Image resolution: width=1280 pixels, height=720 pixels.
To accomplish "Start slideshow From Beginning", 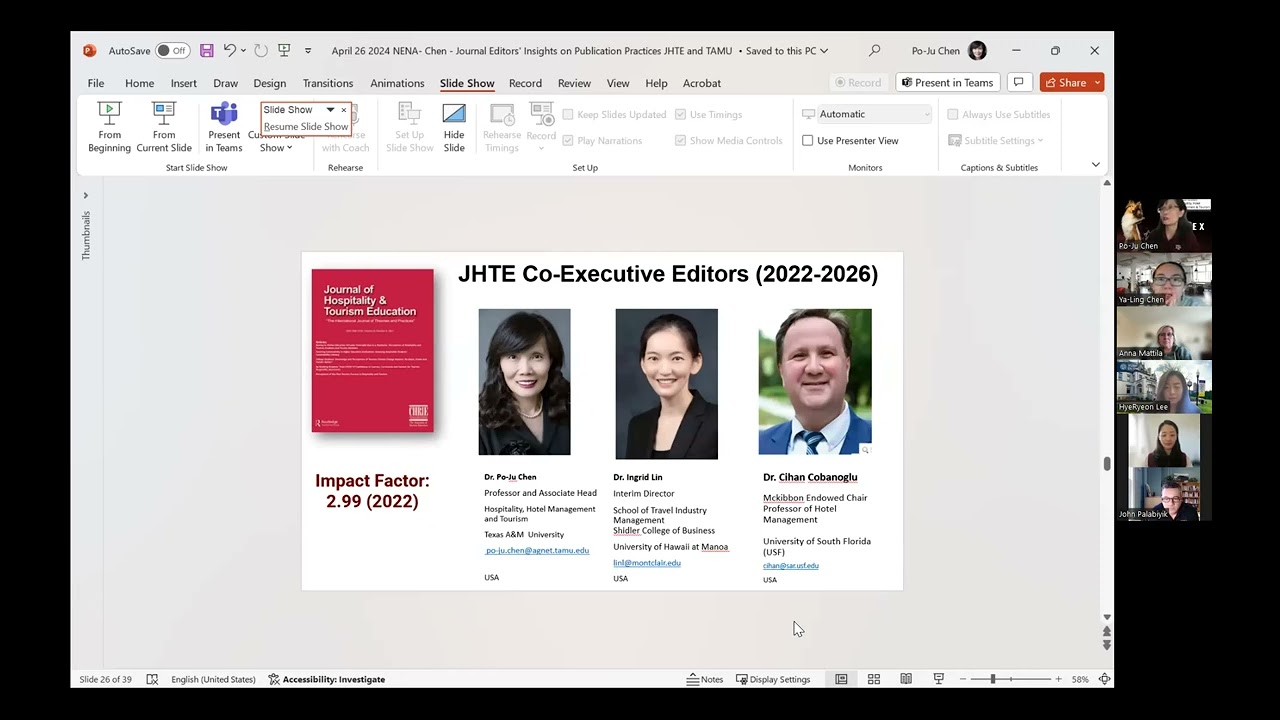I will [x=109, y=127].
